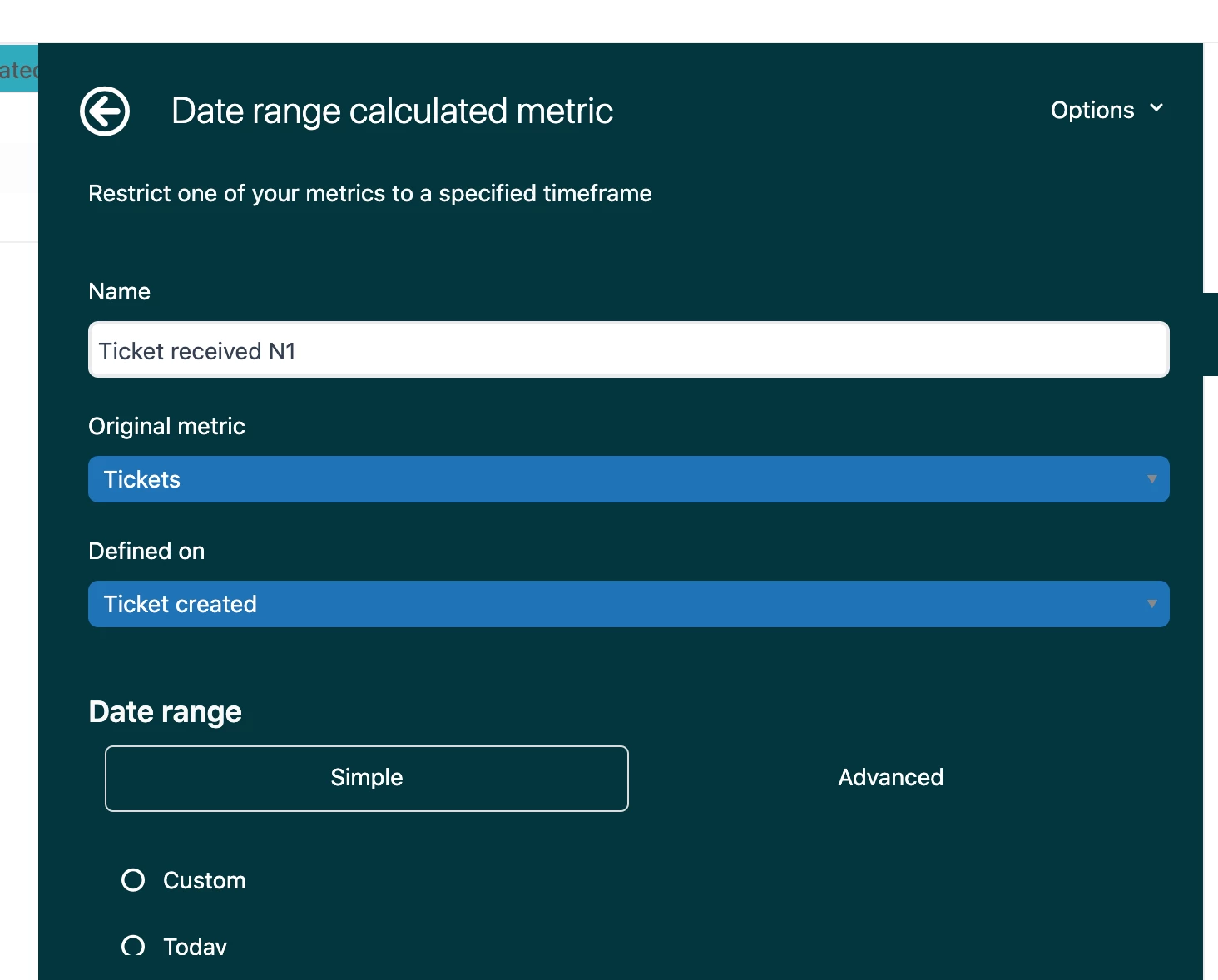This screenshot has width=1218, height=980.
Task: Click the Date range section heading
Action: [x=165, y=712]
